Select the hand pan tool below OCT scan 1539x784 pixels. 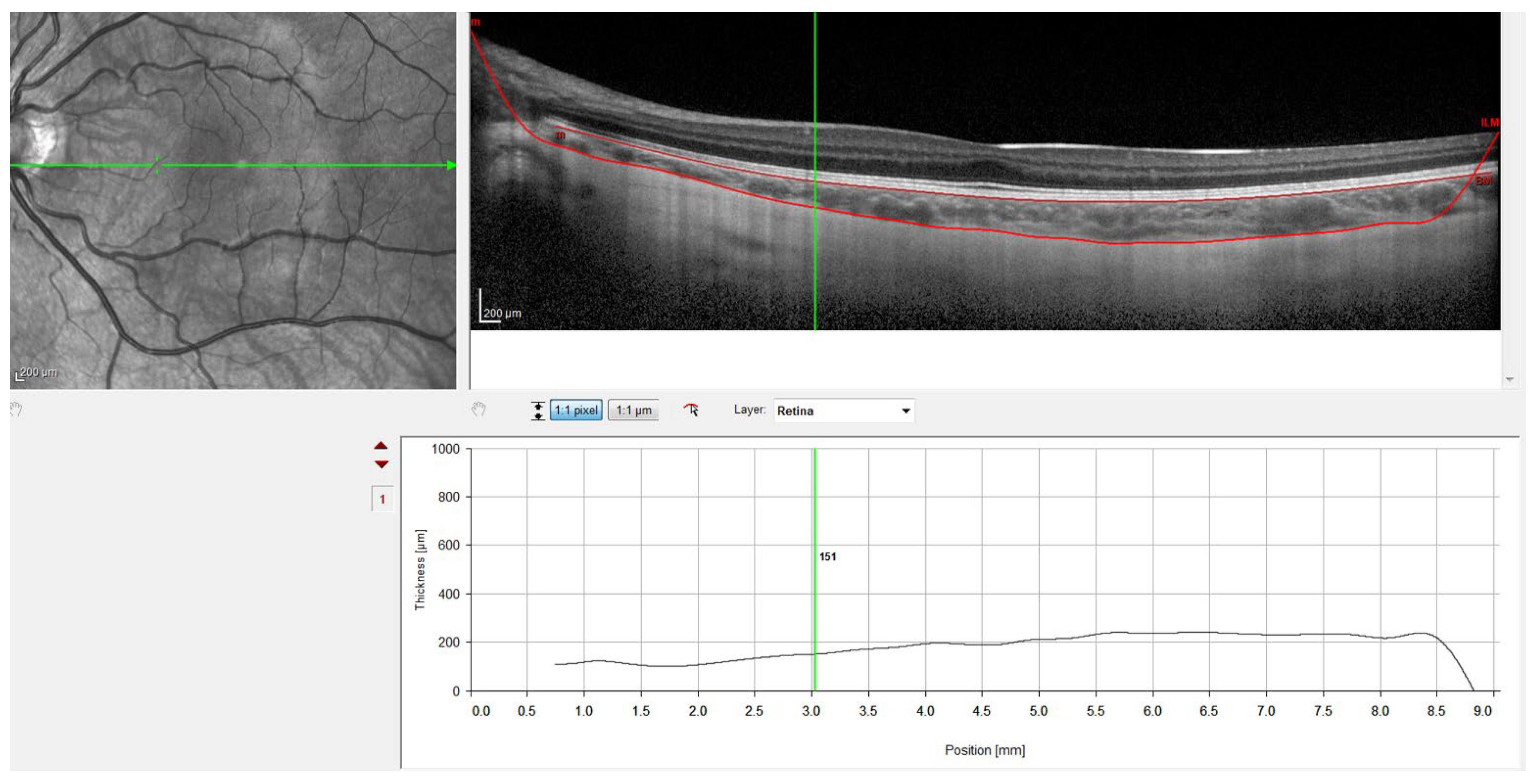(x=478, y=410)
